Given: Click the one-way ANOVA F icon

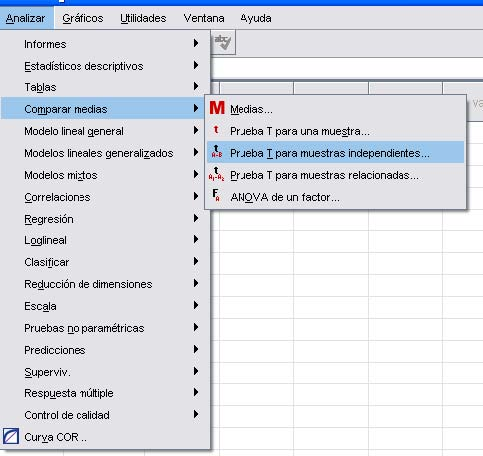Looking at the screenshot, I should pos(216,195).
